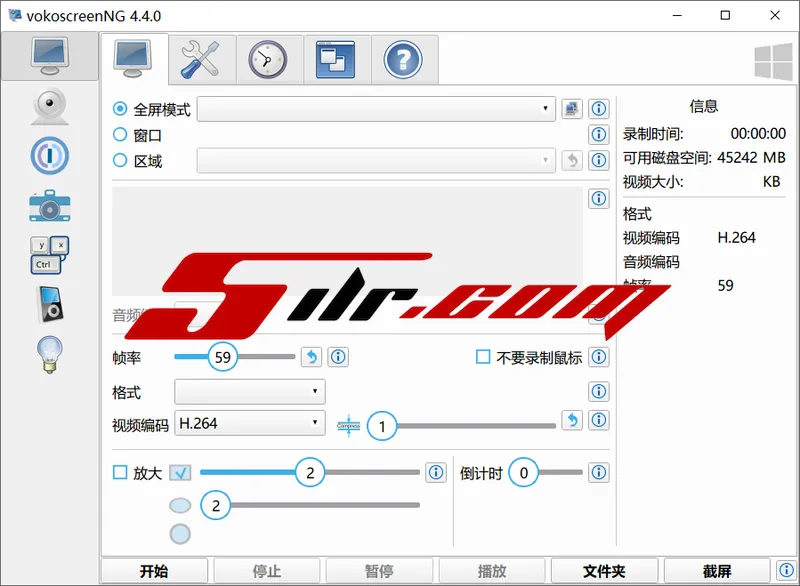This screenshot has width=800, height=586.
Task: Click the info icon for 区域
Action: (599, 160)
